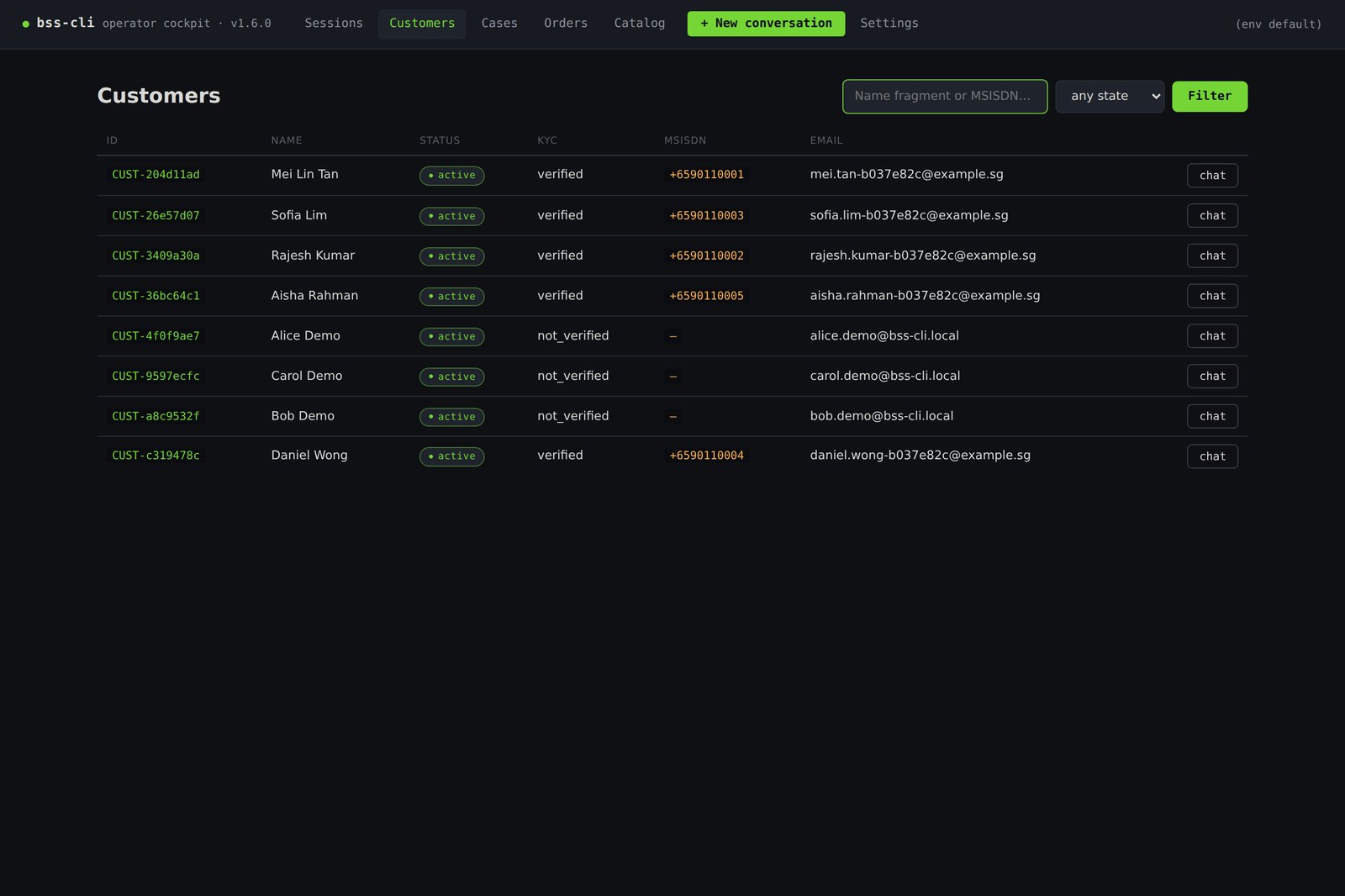This screenshot has height=896, width=1345.
Task: Open customer ID CUST-4f0f9ae7
Action: [x=156, y=336]
